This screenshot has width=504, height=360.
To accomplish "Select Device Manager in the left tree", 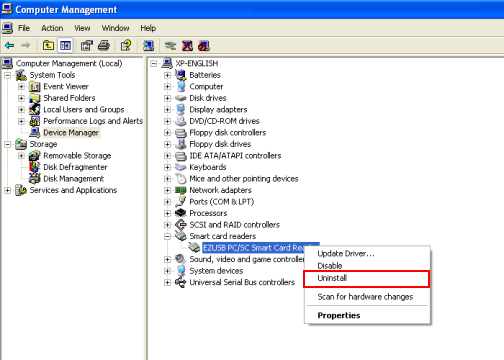I will coord(71,133).
